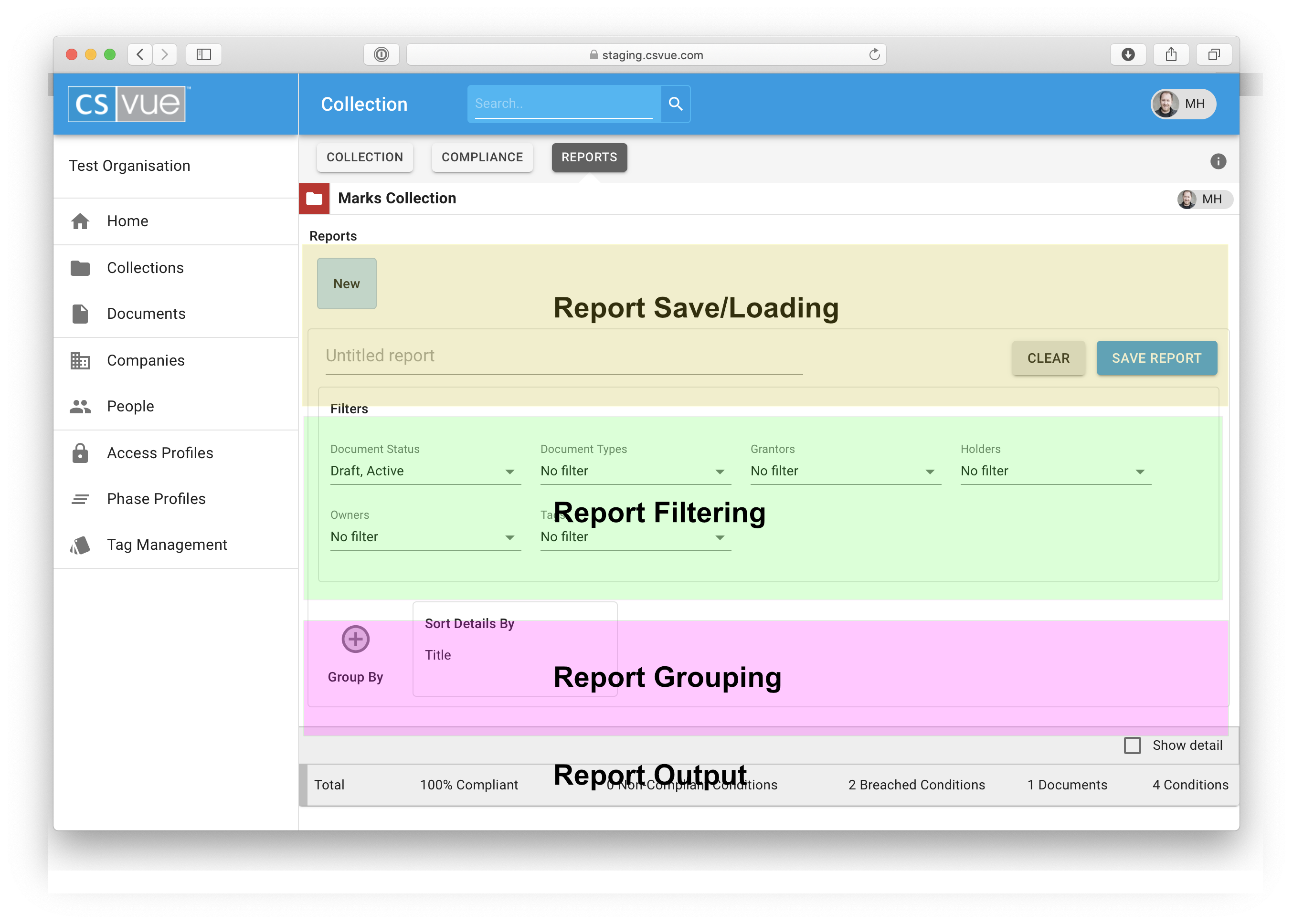Click the info icon below the header
This screenshot has height=924, width=1293.
(x=1218, y=162)
